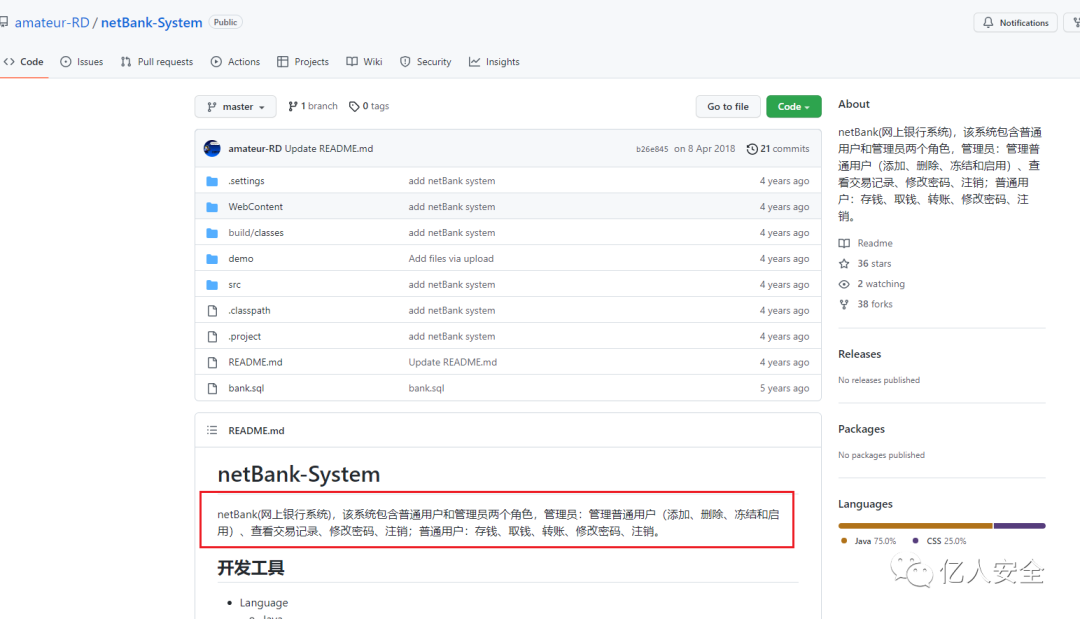
Task: Open the 38 forks link
Action: tap(866, 304)
